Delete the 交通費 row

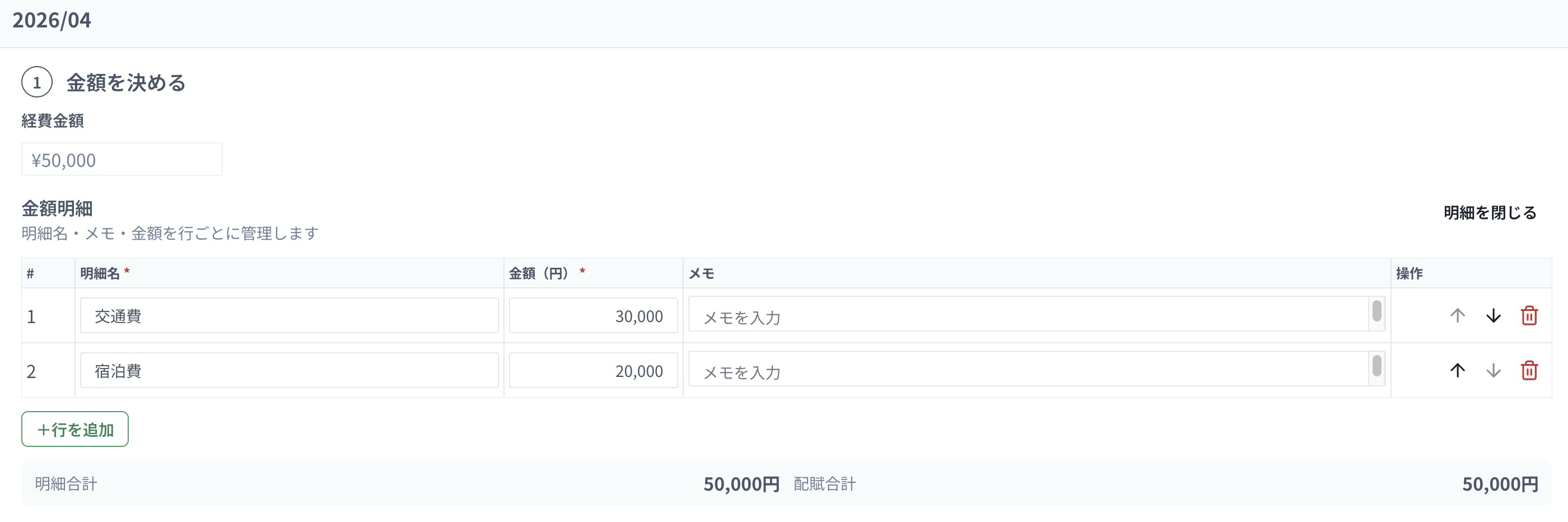1529,315
